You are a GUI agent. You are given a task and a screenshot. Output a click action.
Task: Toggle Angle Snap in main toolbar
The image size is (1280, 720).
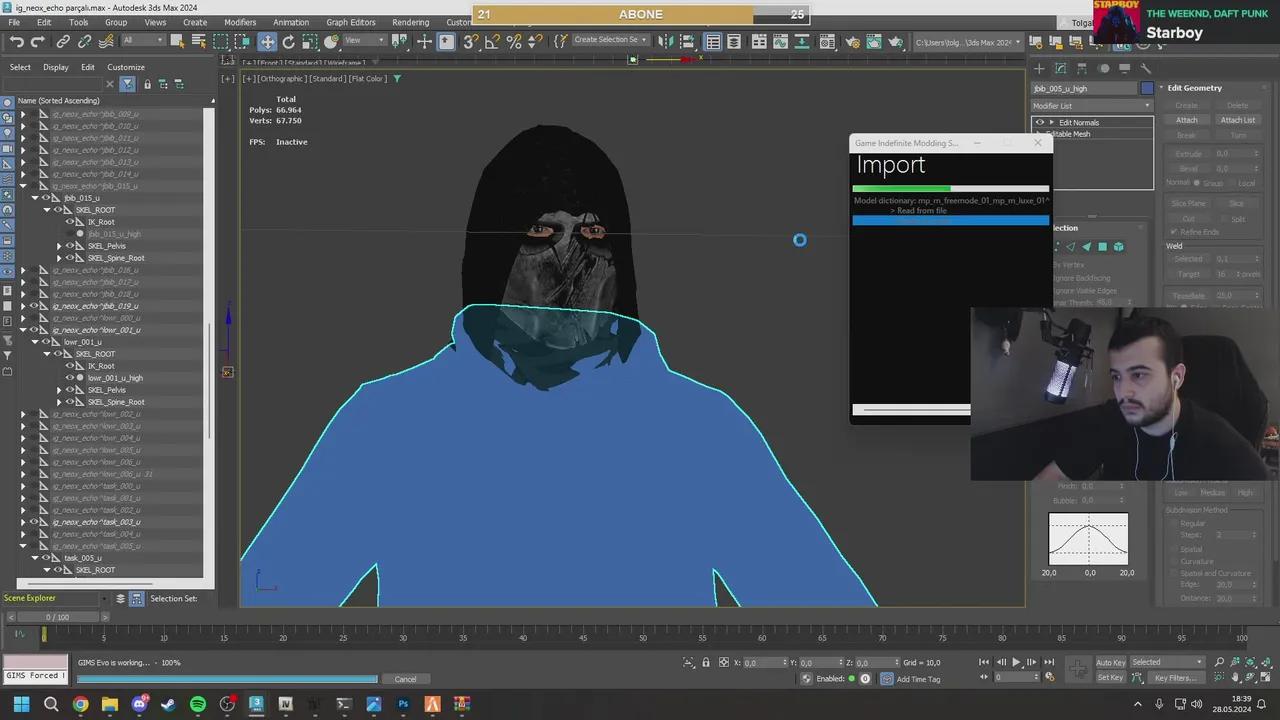(x=492, y=41)
